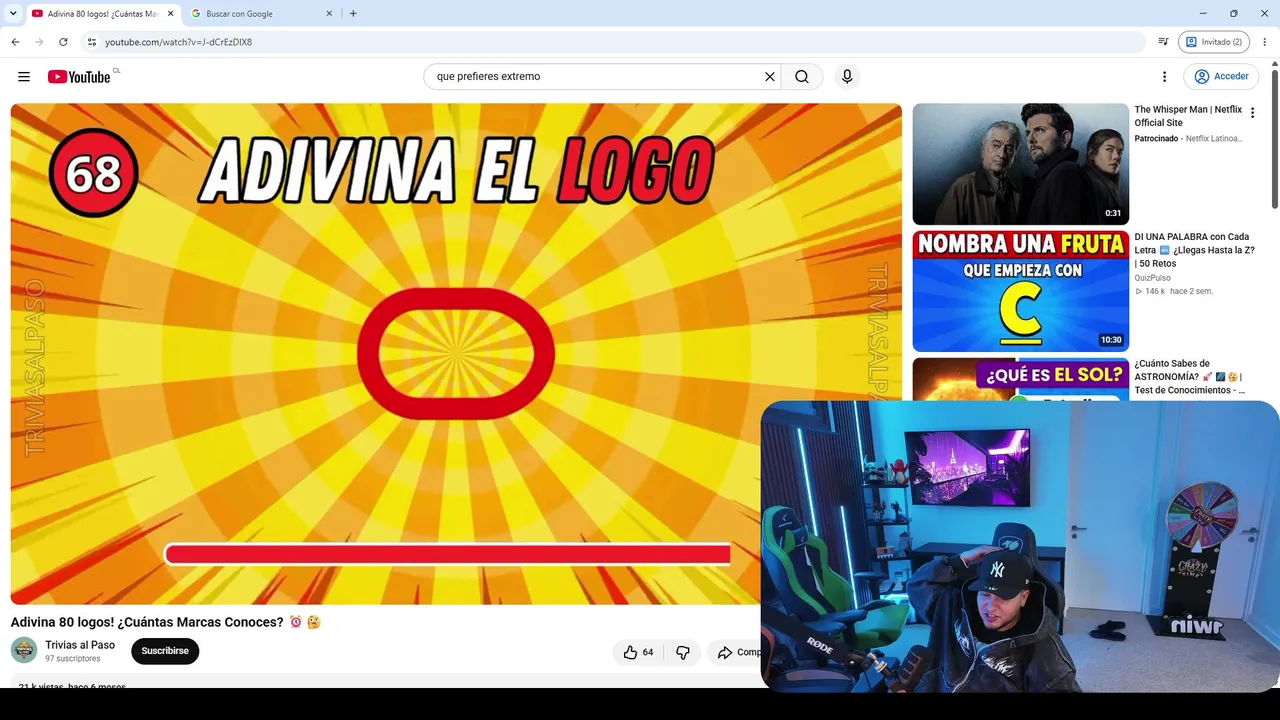Open The Whisper Man Netflix title link
1280x720 pixels.
tap(1188, 116)
